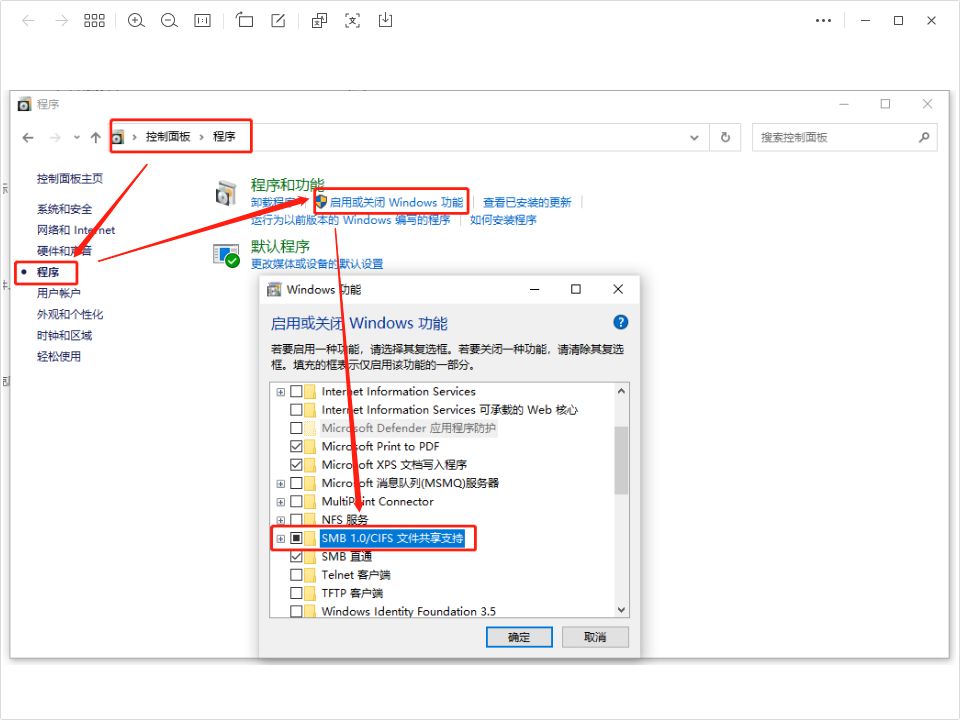Image resolution: width=960 pixels, height=720 pixels.
Task: Edit the image with the pencil icon
Action: 278,21
